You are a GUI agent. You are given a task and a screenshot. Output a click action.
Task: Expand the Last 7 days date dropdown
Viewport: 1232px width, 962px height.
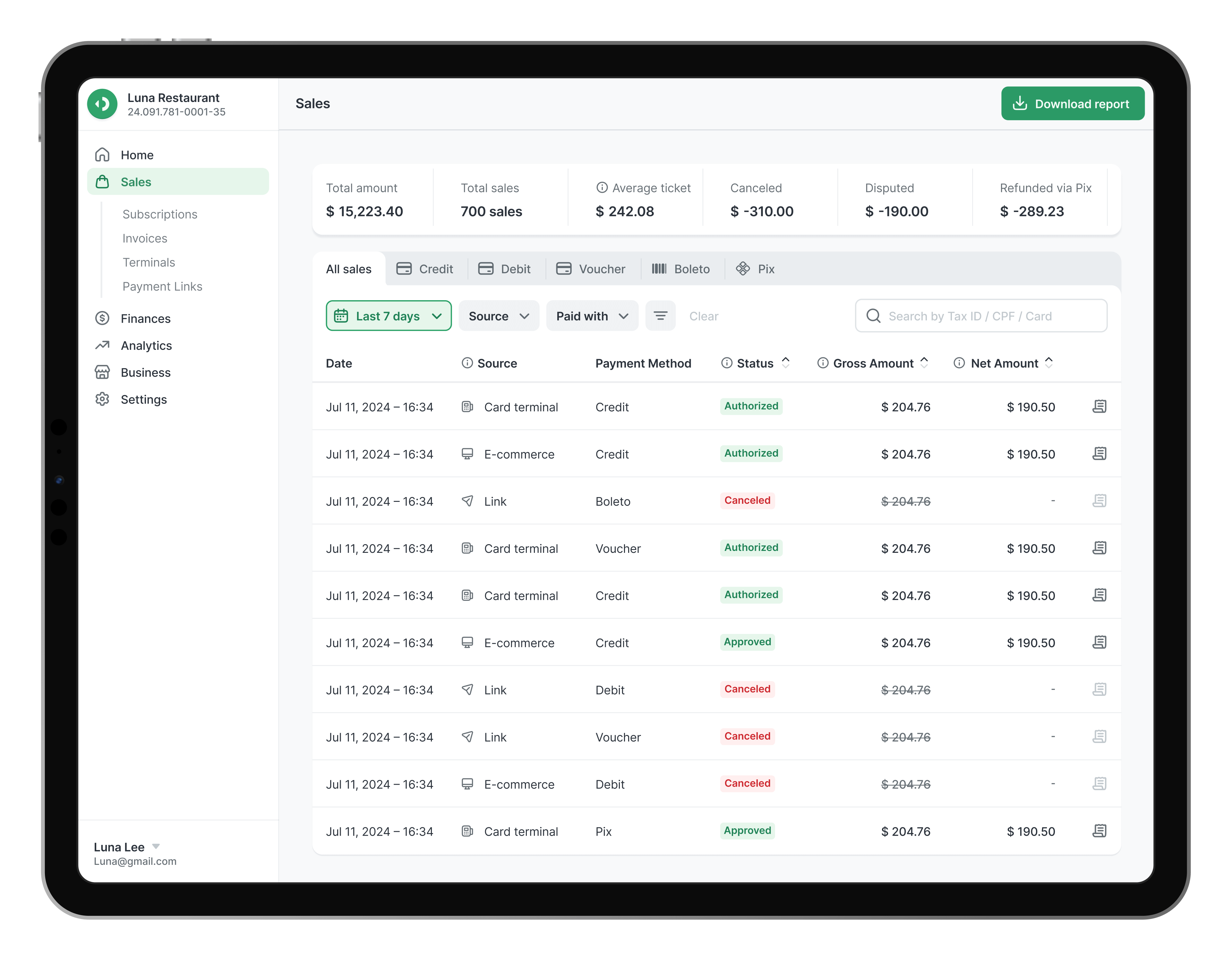(x=389, y=316)
